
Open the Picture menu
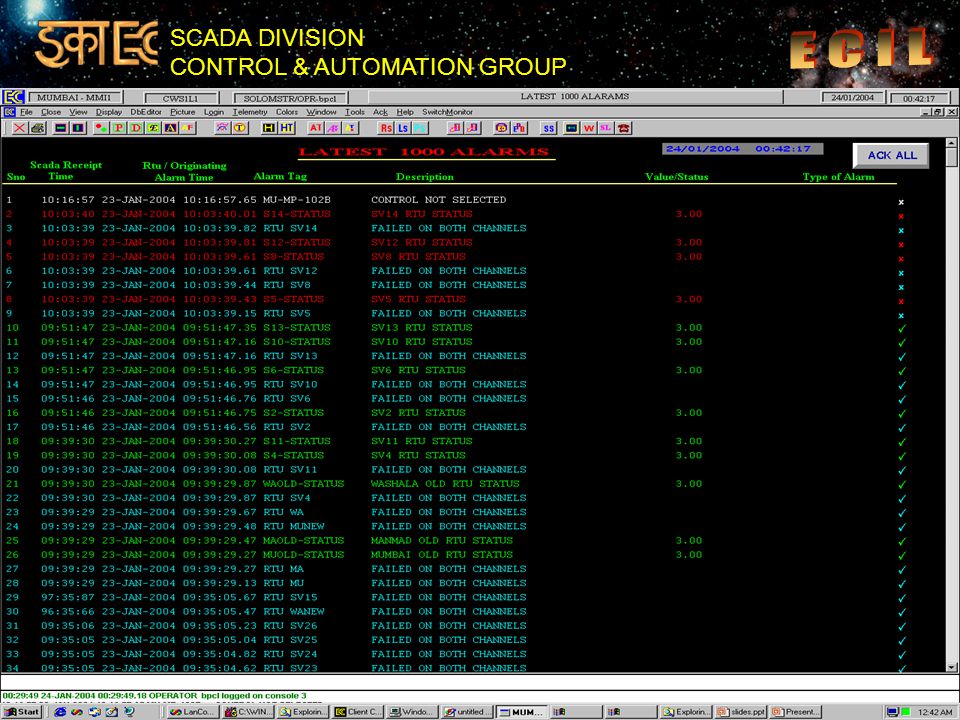coord(182,112)
